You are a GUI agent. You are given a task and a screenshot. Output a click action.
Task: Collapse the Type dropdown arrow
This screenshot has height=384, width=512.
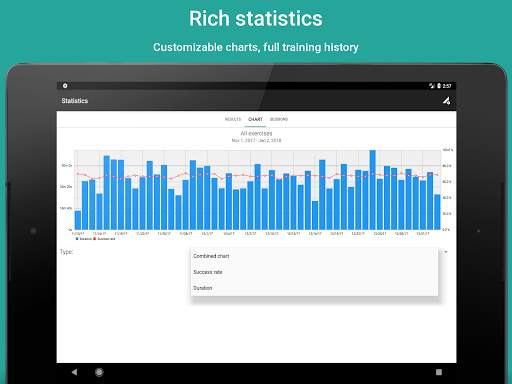pos(446,252)
